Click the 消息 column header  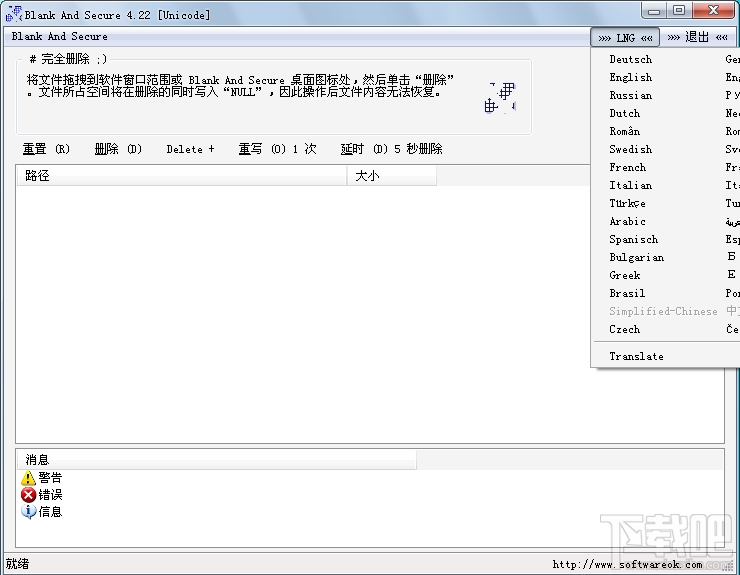[x=217, y=460]
